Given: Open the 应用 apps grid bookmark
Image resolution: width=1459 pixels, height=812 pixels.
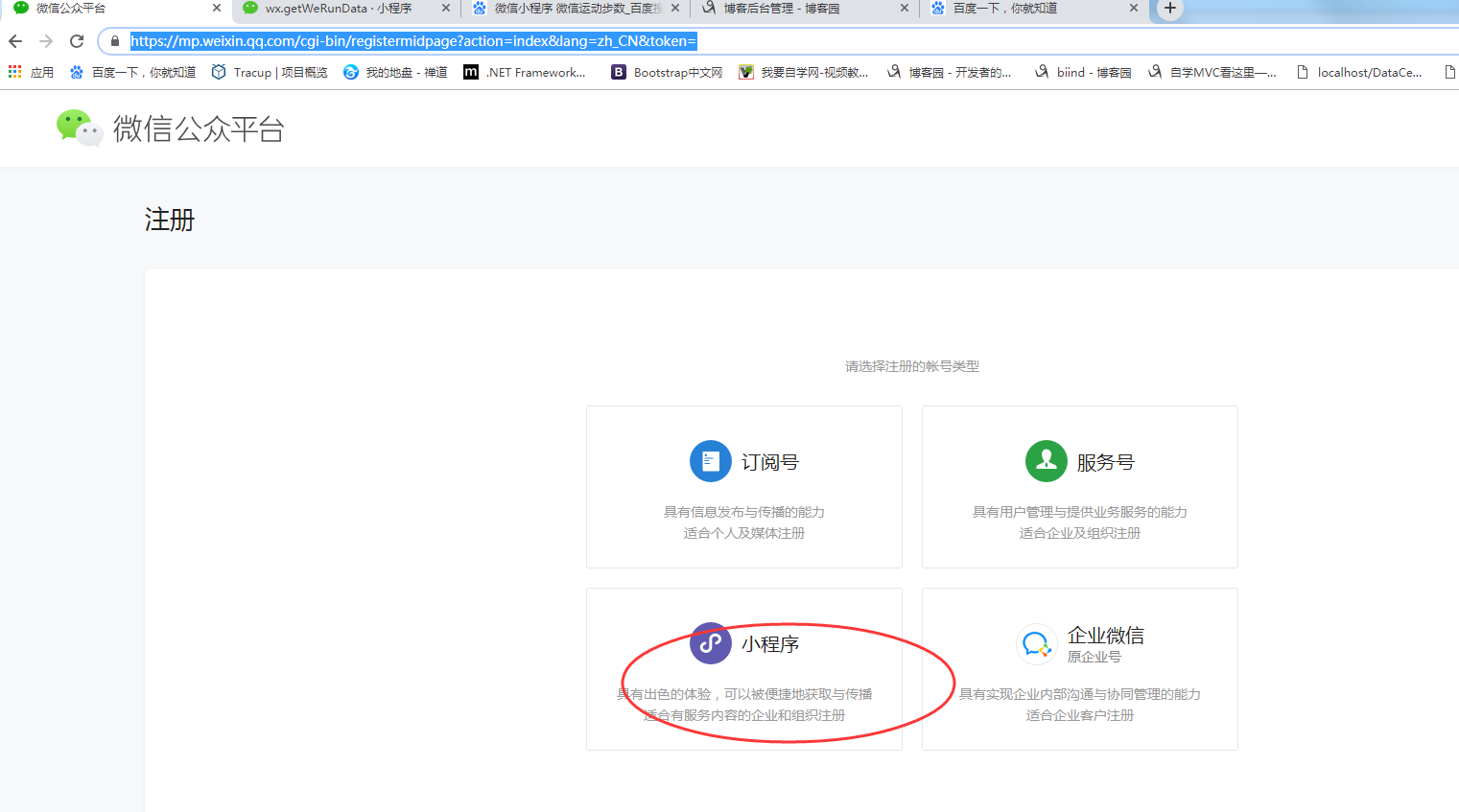Looking at the screenshot, I should point(31,72).
